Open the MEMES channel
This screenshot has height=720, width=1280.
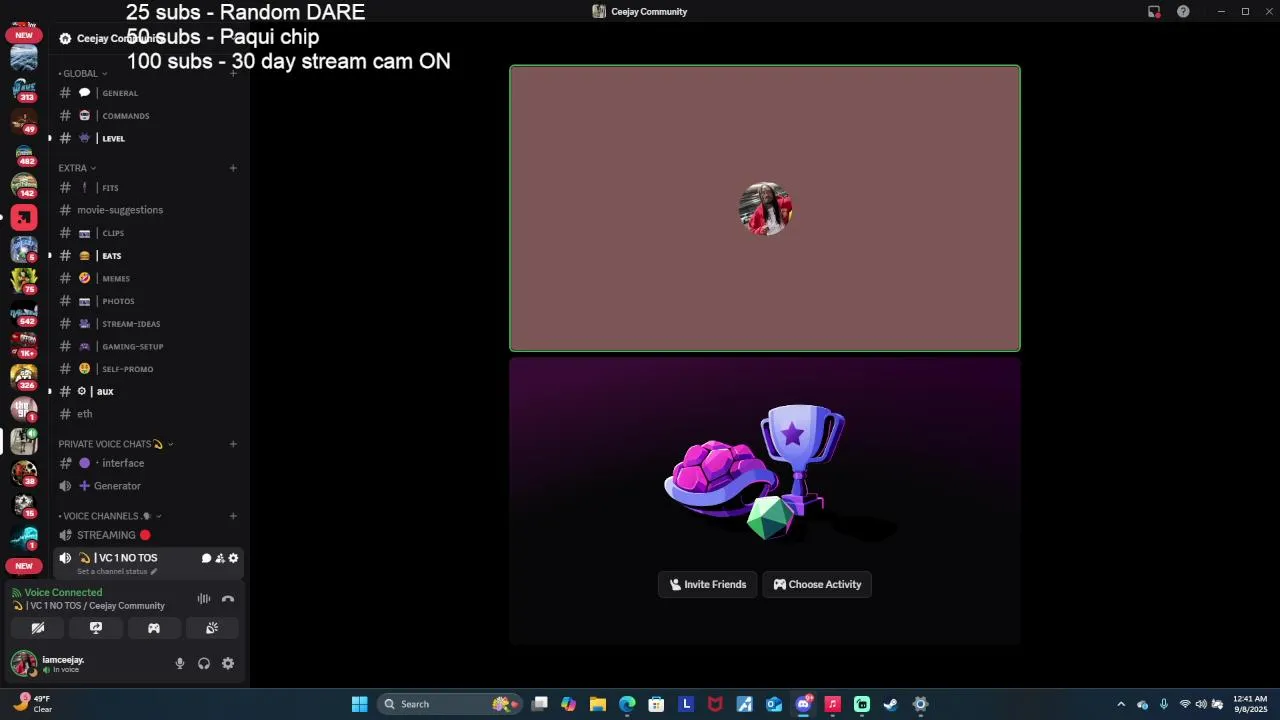[148, 278]
